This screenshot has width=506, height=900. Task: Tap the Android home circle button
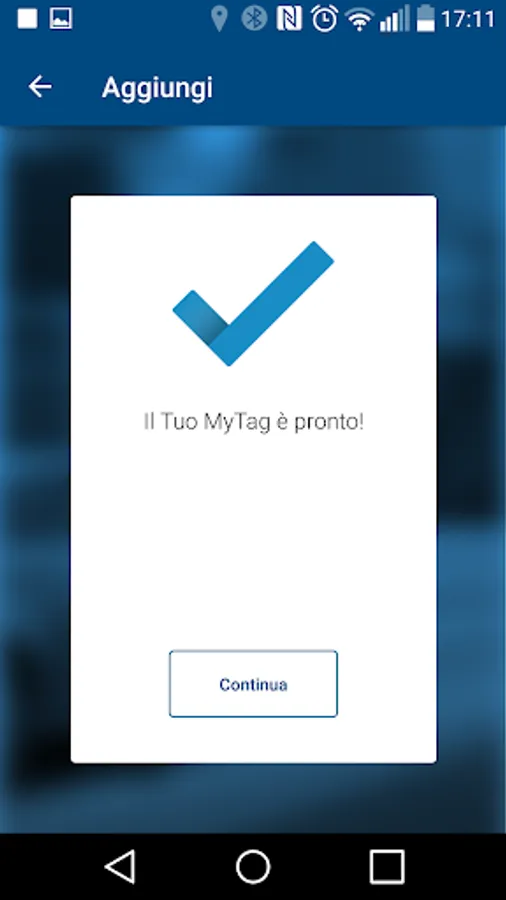pos(253,866)
